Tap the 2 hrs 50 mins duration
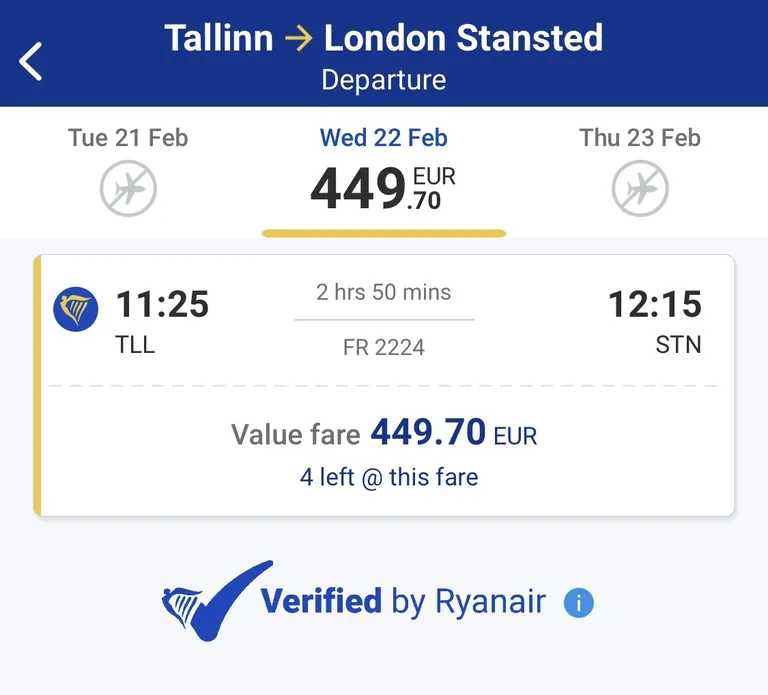The width and height of the screenshot is (768, 695). coord(384,292)
